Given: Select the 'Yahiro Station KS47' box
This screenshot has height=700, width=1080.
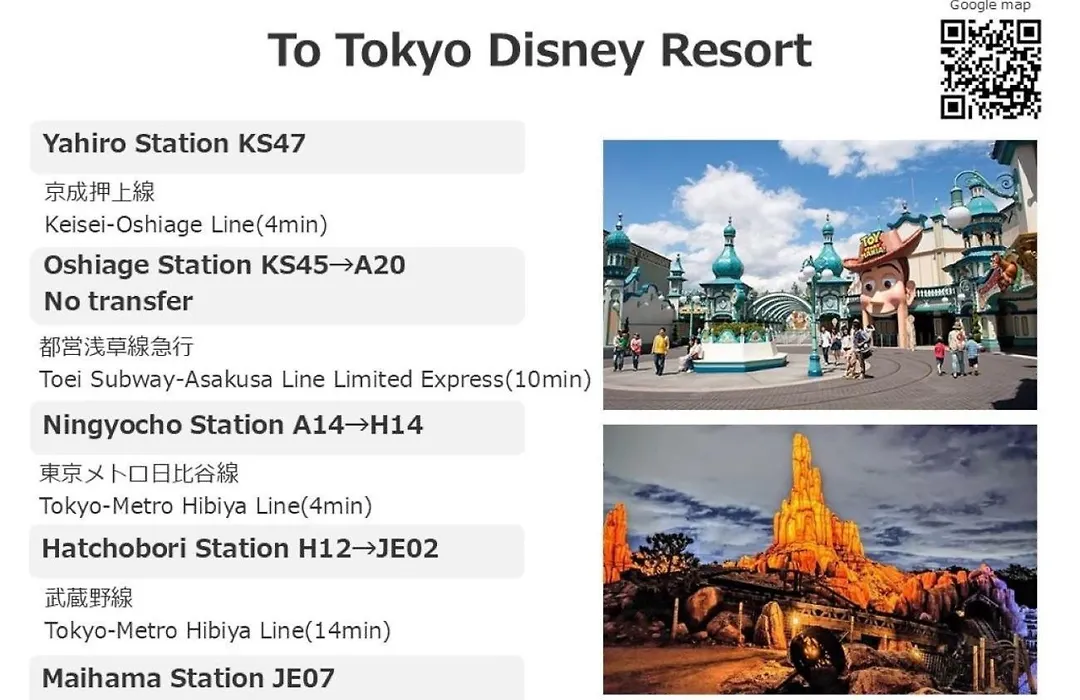Looking at the screenshot, I should pos(278,147).
